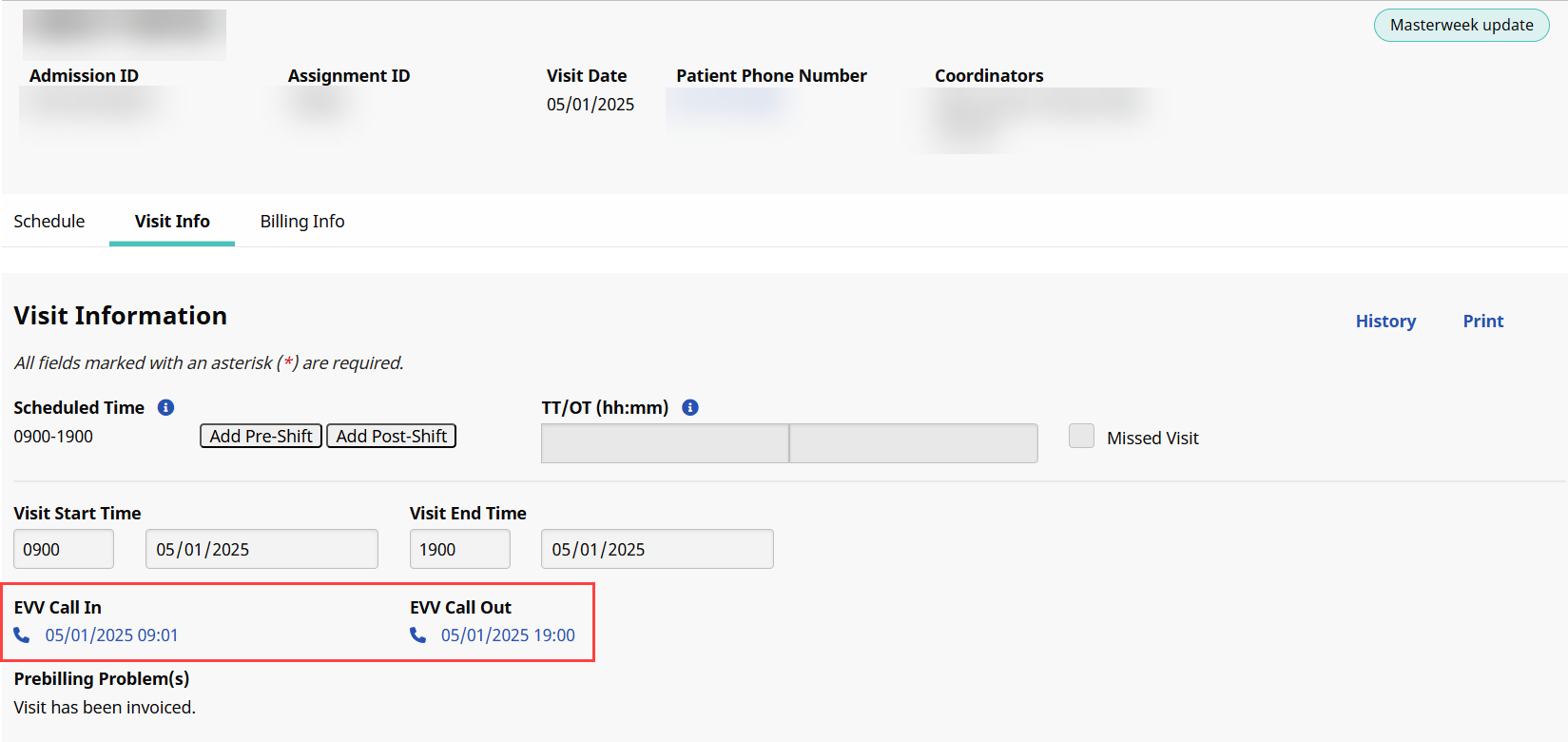1568x742 pixels.
Task: Click the Add Post-Shift button
Action: [x=391, y=436]
